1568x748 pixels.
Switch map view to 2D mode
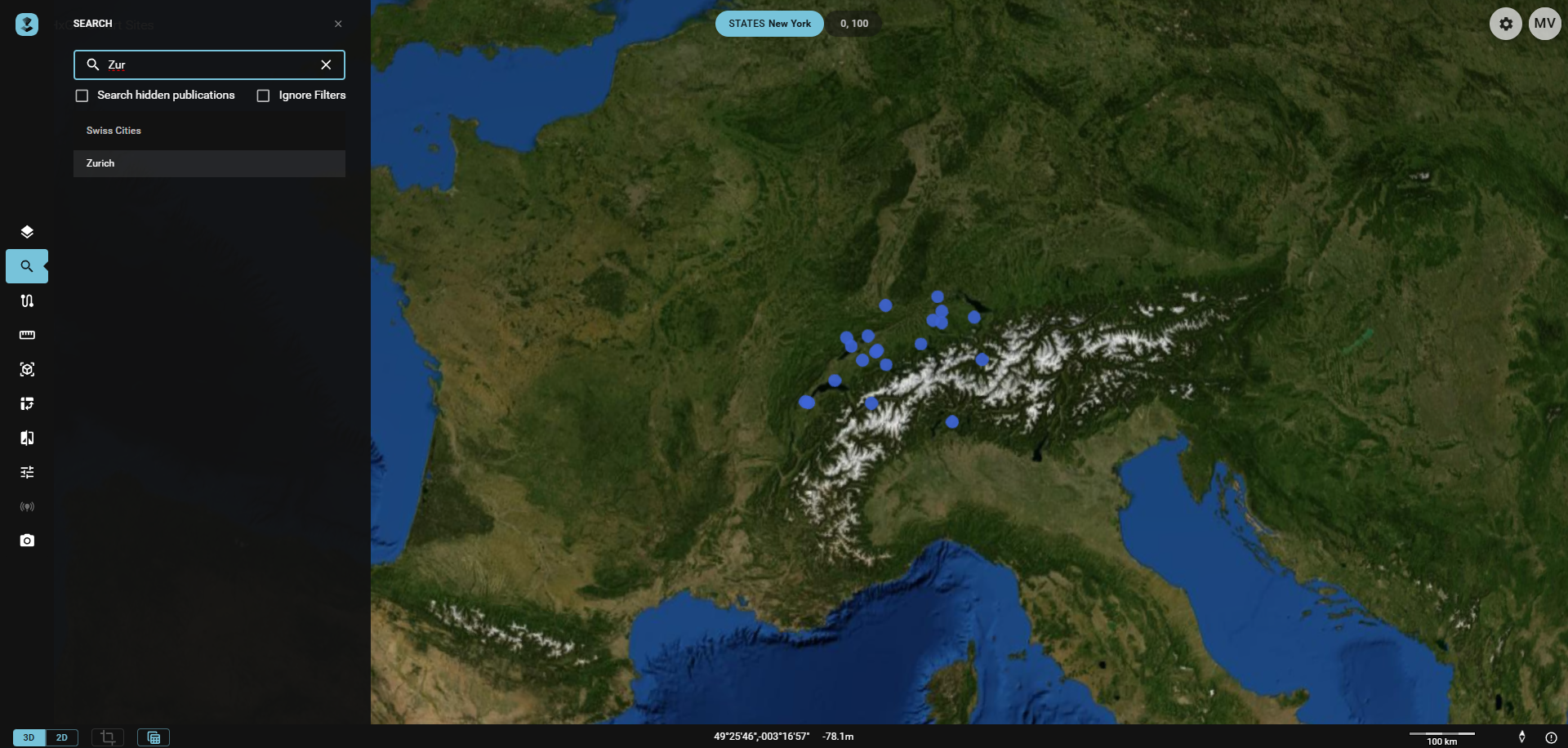[x=62, y=737]
